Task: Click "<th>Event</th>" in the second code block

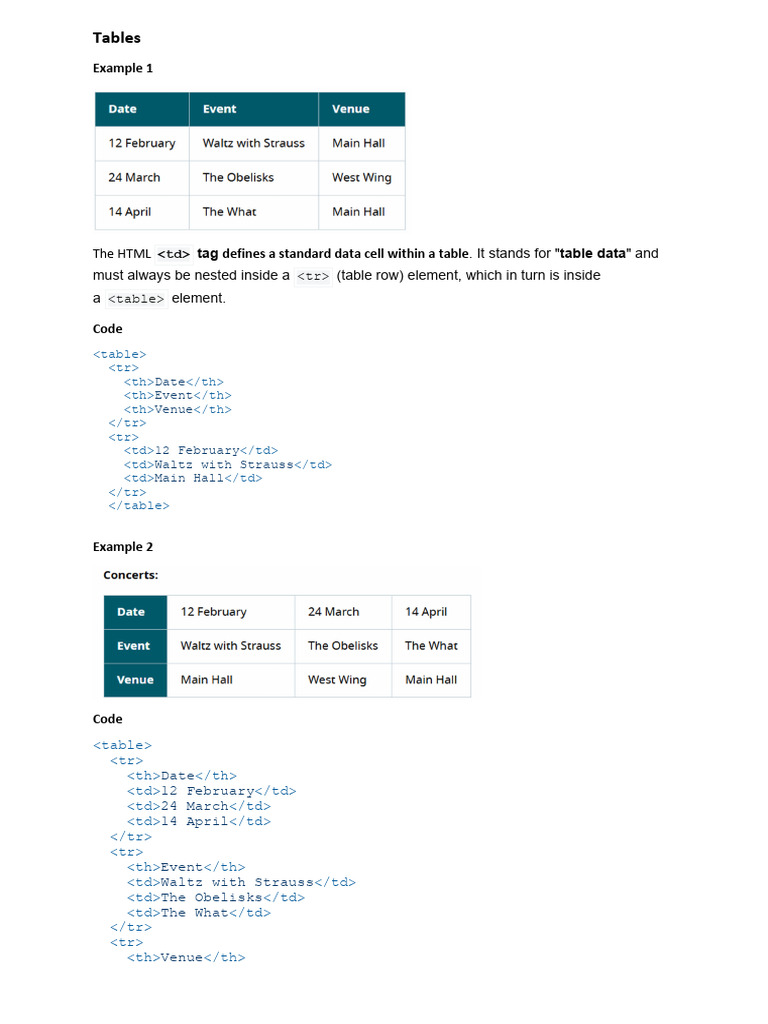Action: (x=186, y=867)
